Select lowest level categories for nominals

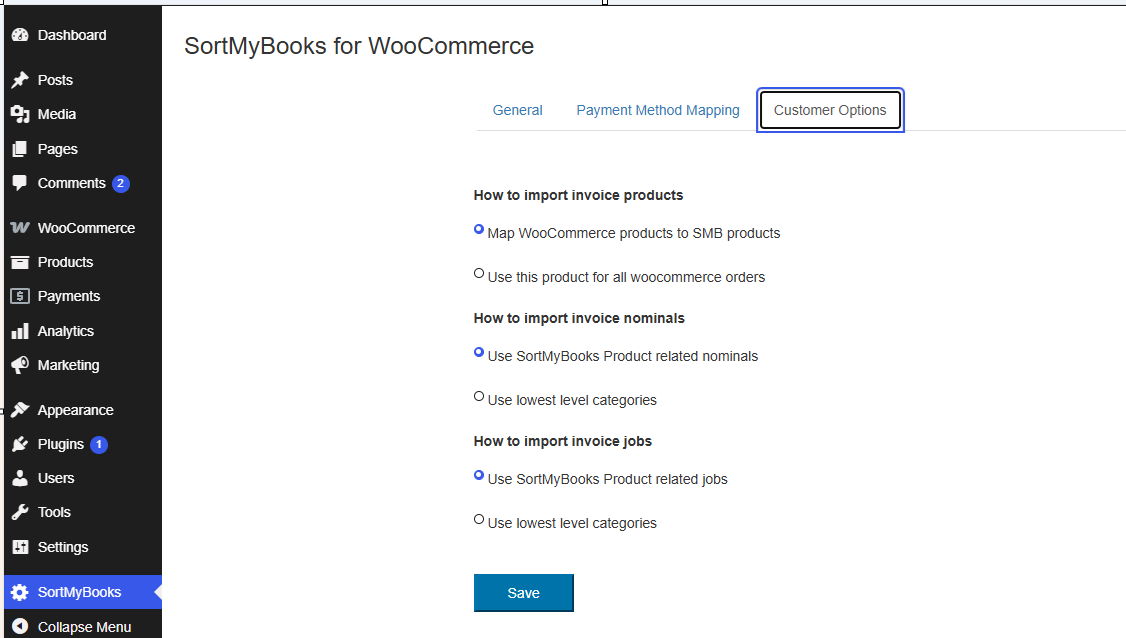tap(479, 396)
